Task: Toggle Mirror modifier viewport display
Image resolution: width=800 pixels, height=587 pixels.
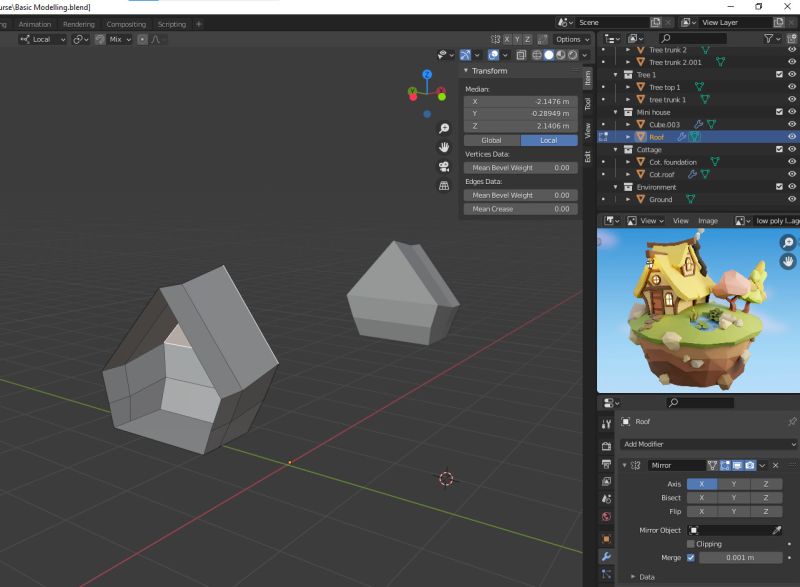Action: pyautogui.click(x=737, y=465)
